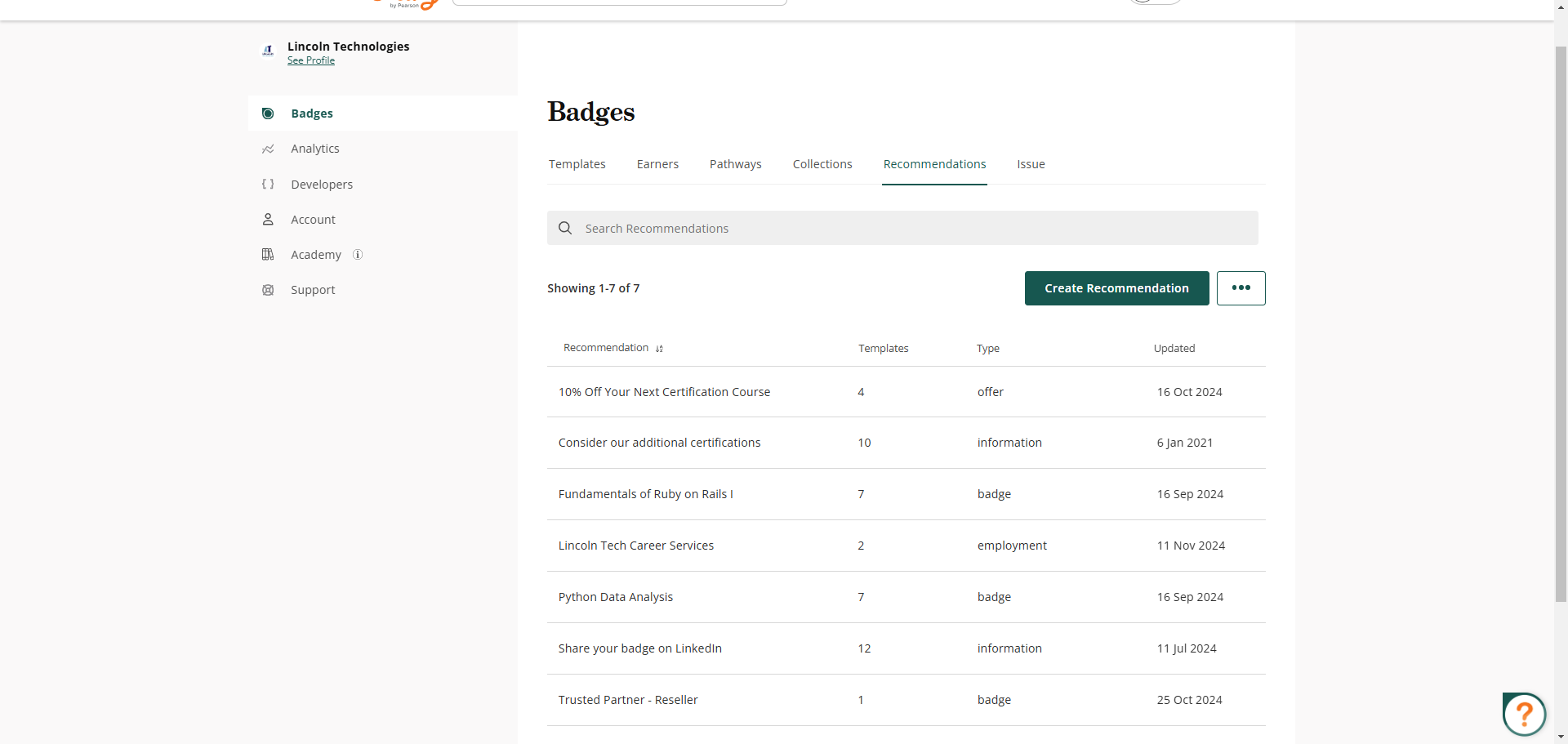
Task: Click the Account person icon
Action: [268, 220]
